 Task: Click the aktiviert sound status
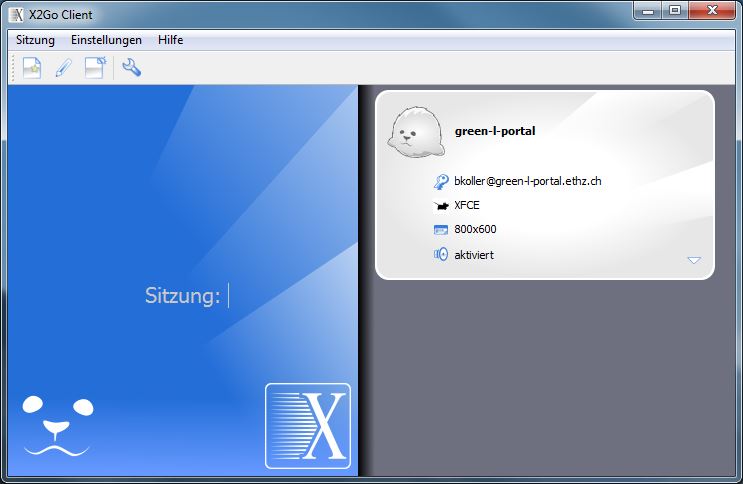tap(474, 255)
